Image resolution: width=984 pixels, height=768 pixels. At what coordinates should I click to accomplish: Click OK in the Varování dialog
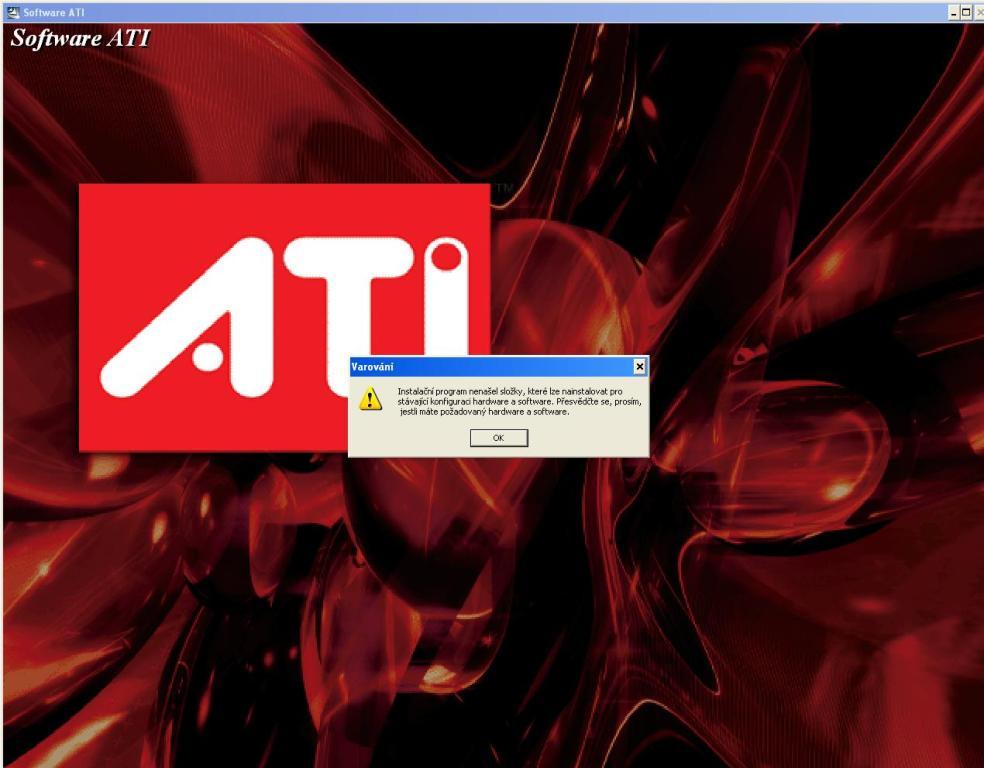pos(499,438)
